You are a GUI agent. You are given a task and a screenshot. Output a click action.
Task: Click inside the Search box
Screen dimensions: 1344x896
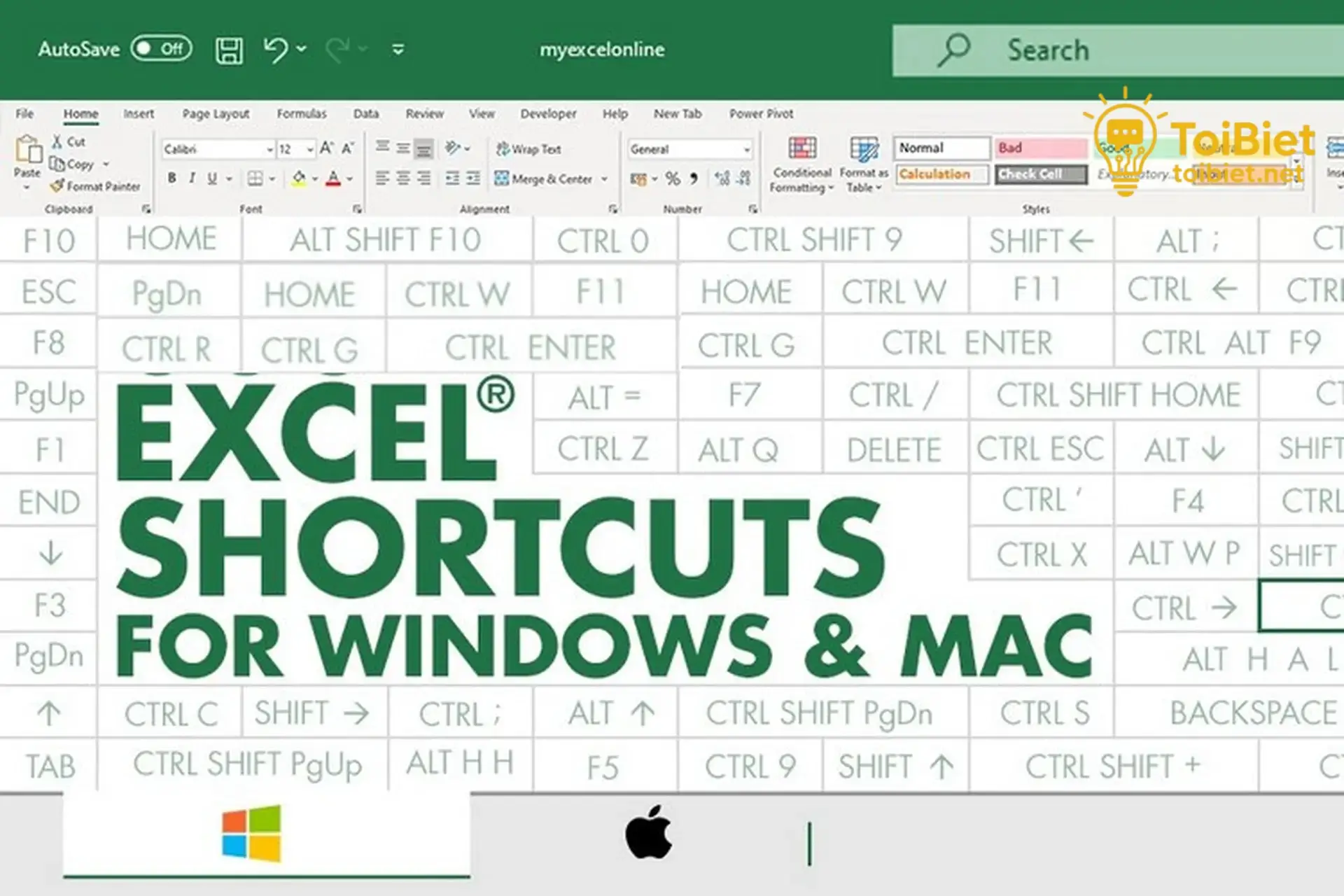pyautogui.click(x=1120, y=50)
